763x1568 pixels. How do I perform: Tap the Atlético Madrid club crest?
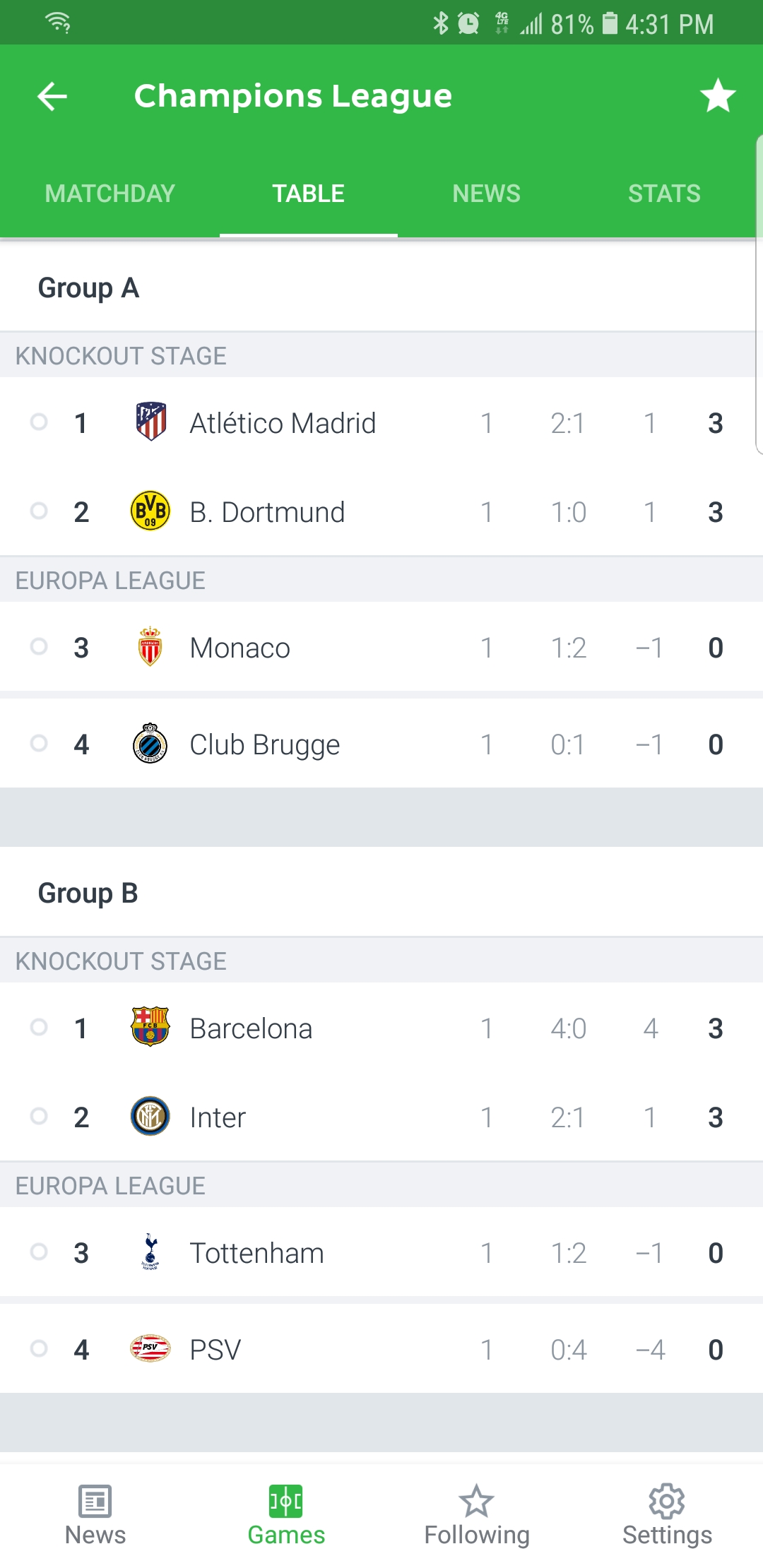point(150,422)
